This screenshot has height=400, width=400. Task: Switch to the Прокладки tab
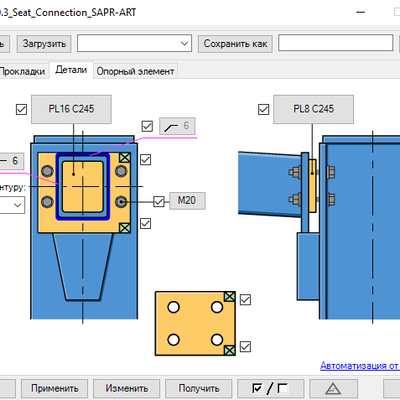[22, 71]
